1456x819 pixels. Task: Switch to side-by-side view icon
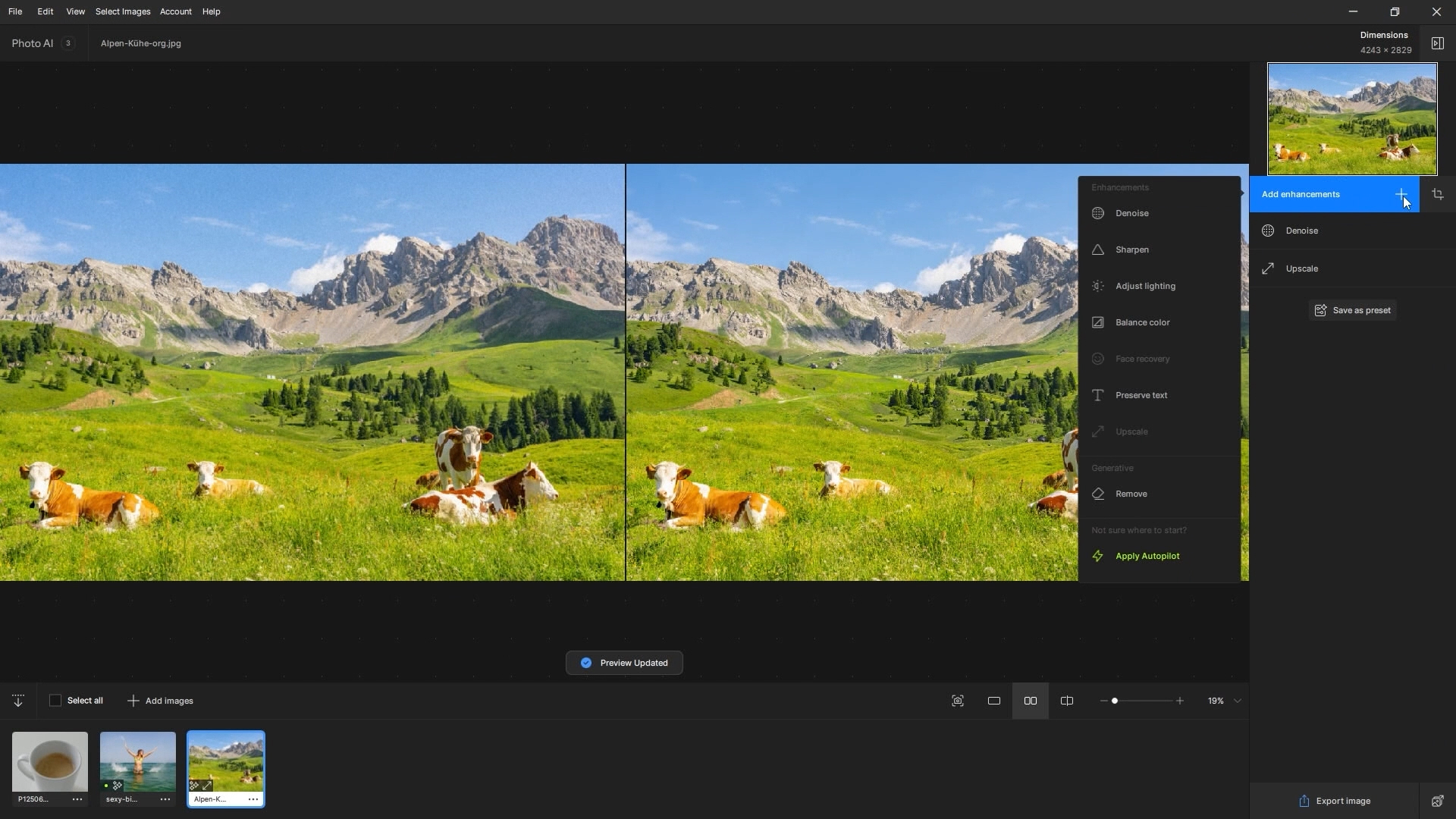pos(1030,701)
